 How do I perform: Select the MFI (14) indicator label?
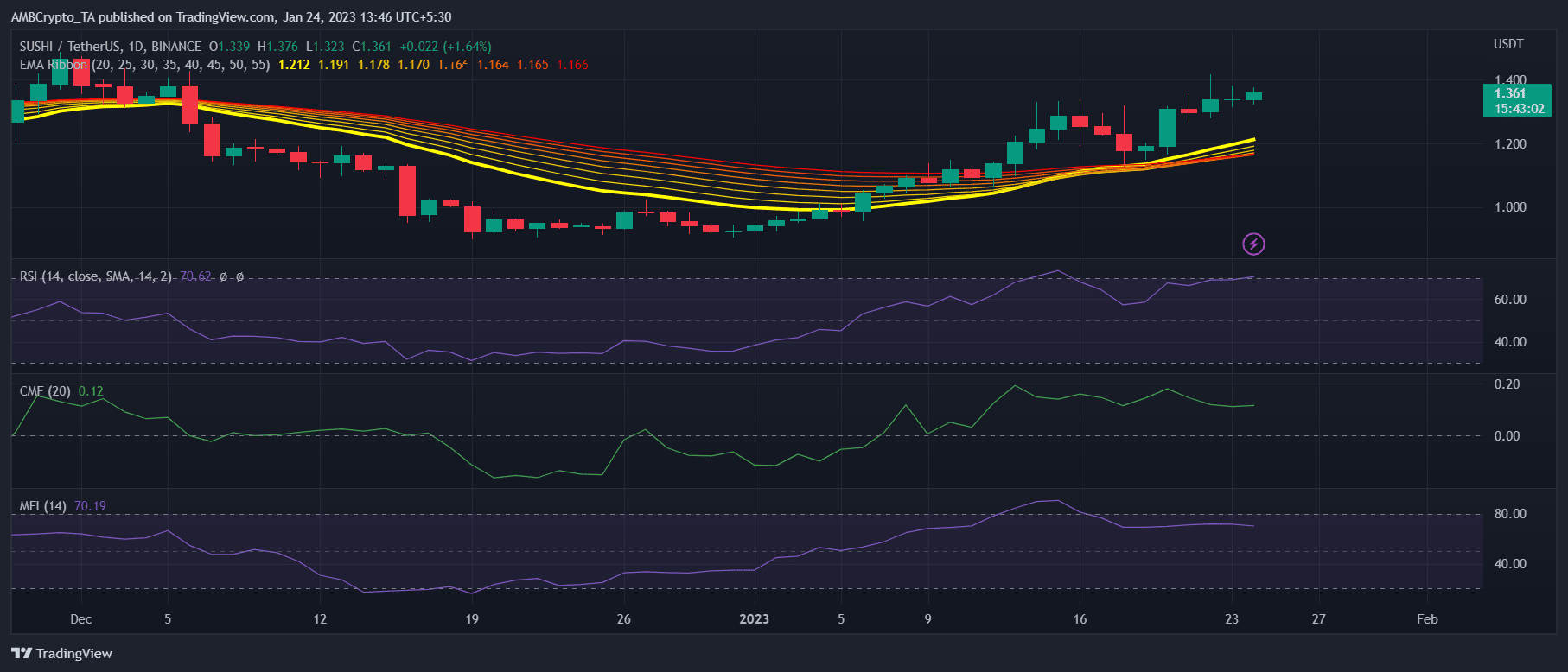pyautogui.click(x=43, y=506)
